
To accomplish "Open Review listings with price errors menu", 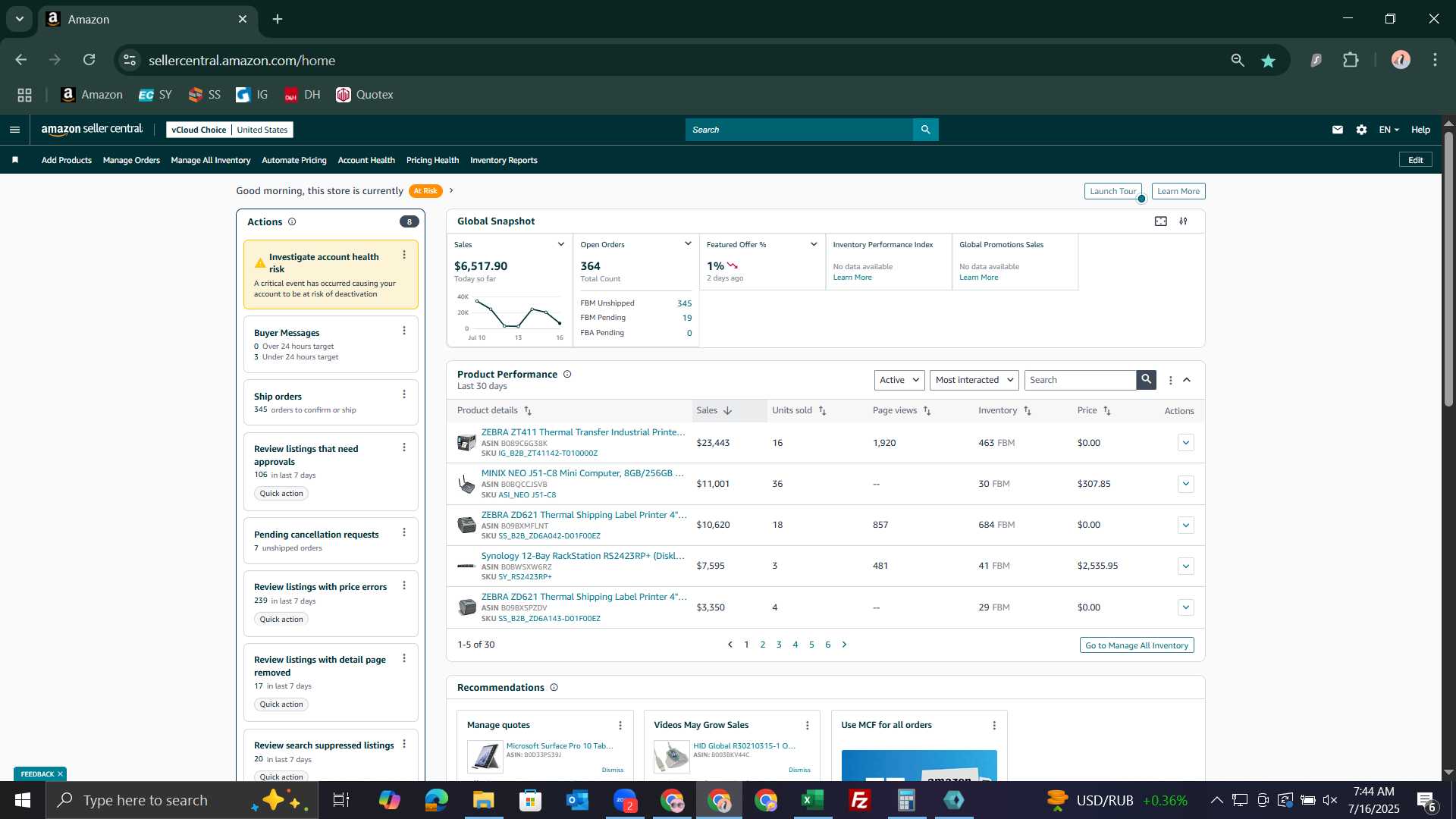I will click(x=404, y=585).
